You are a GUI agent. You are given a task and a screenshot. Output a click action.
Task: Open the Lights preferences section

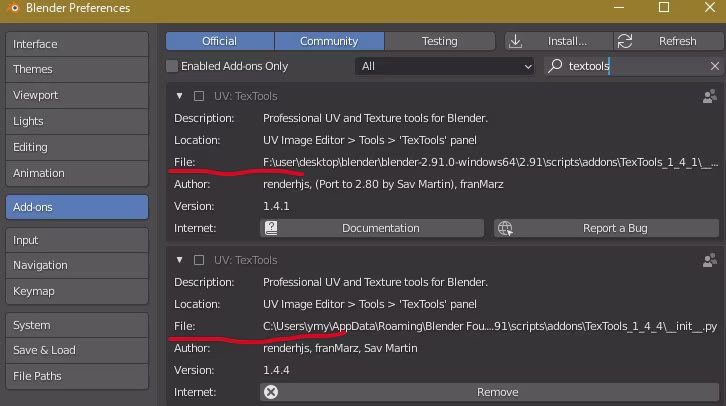77,121
